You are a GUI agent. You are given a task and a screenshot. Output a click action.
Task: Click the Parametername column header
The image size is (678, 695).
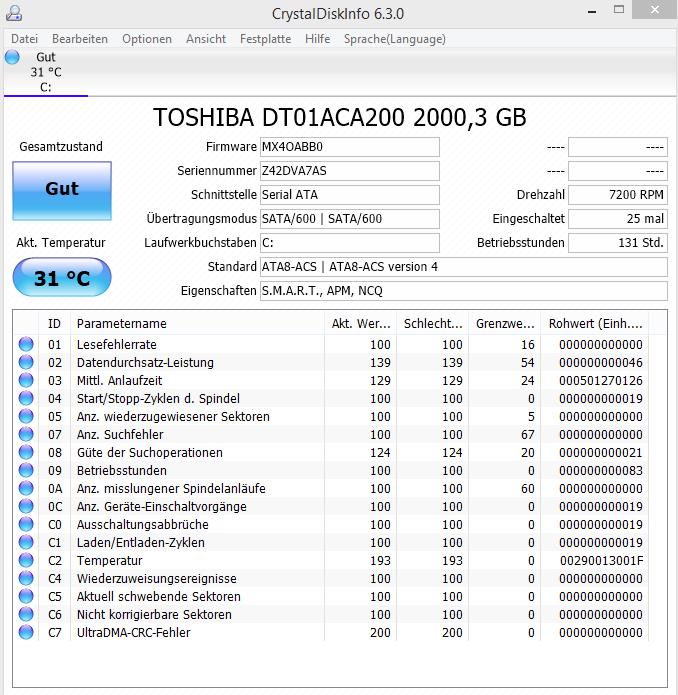pos(198,324)
